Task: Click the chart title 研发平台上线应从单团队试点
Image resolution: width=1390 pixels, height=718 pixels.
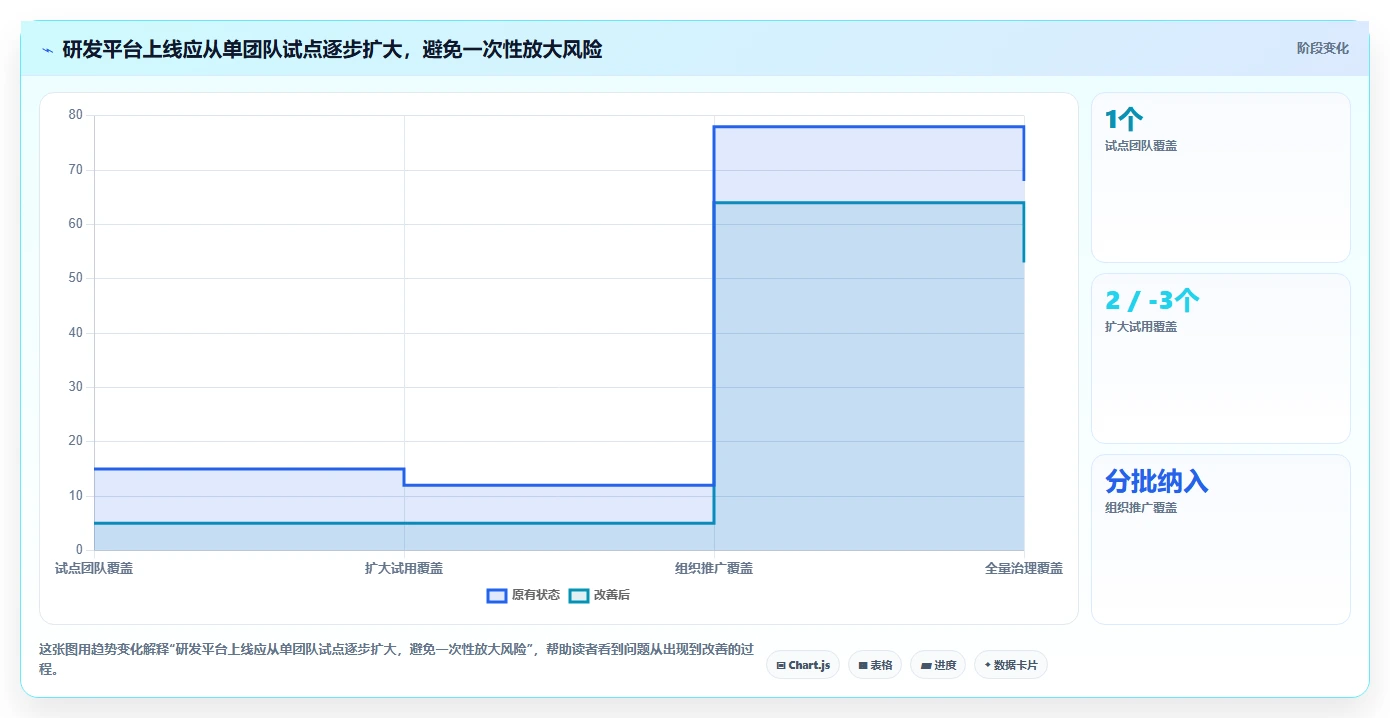Action: pos(332,49)
